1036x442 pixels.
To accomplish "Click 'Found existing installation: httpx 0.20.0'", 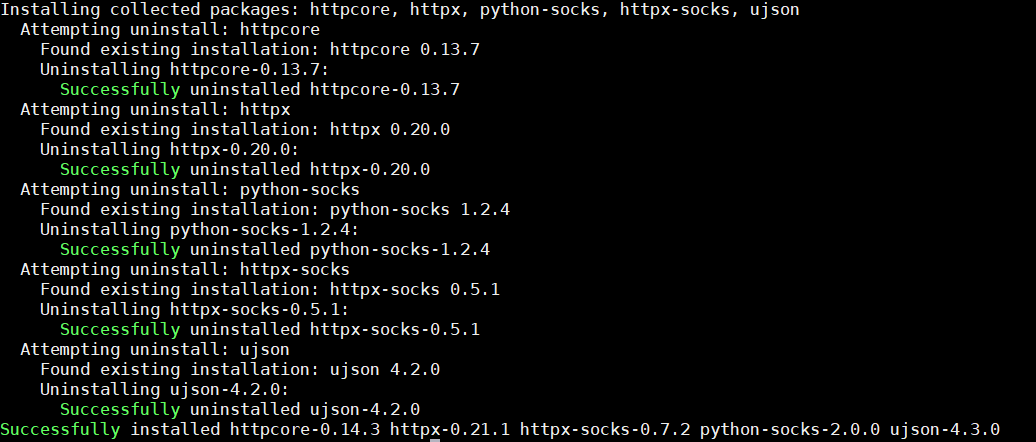I will click(245, 129).
